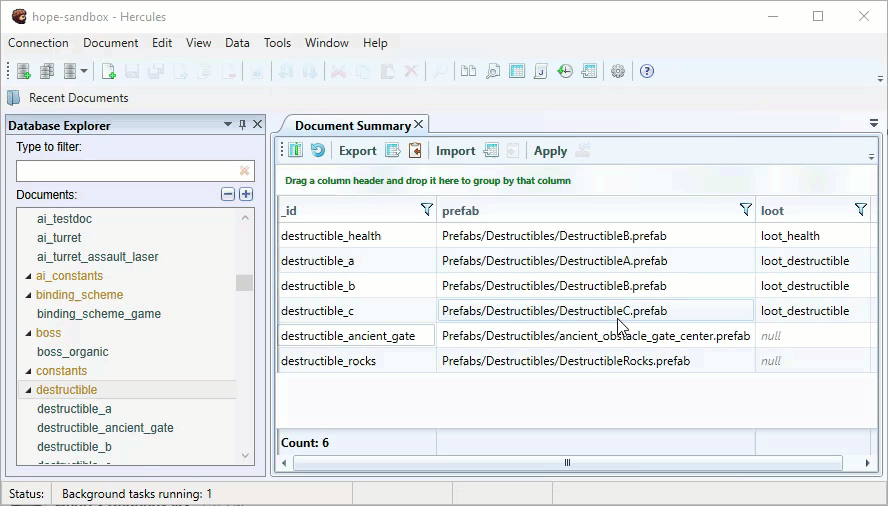888x506 pixels.
Task: Collapse the constants tree node
Action: pos(28,371)
